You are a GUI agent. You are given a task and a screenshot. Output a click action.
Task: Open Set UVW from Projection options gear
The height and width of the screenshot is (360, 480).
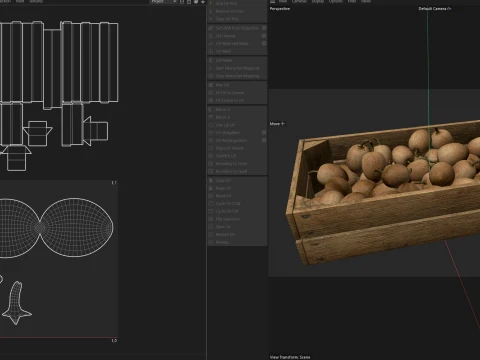coord(264,28)
